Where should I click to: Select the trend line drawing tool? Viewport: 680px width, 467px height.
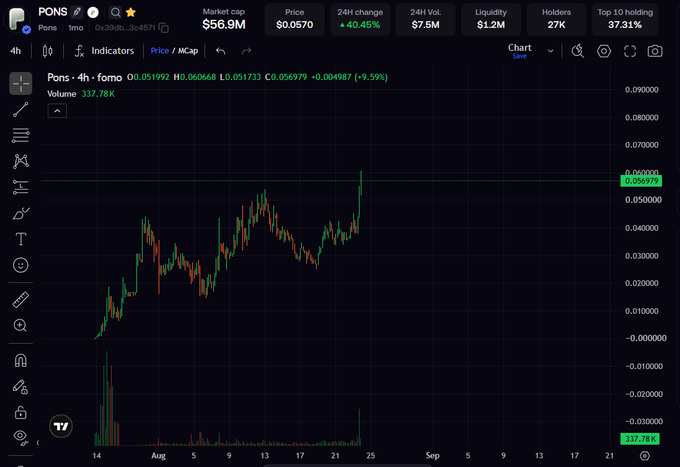pyautogui.click(x=20, y=109)
